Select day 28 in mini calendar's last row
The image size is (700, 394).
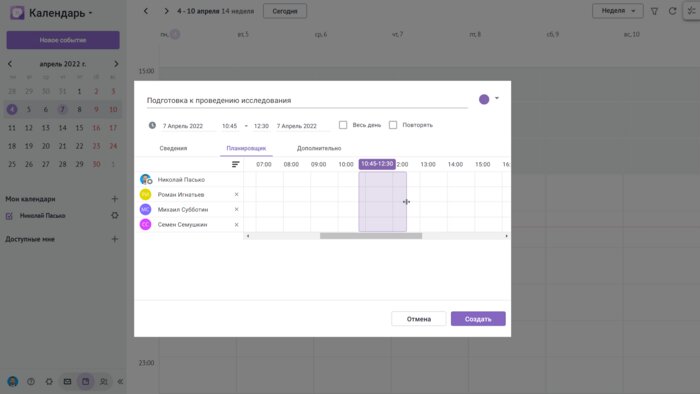coord(62,164)
